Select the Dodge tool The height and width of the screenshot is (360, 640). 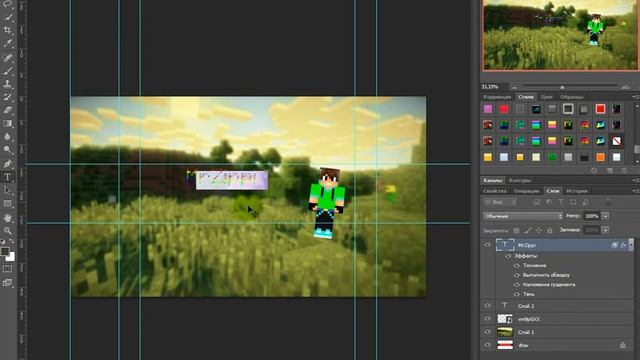pos(7,150)
